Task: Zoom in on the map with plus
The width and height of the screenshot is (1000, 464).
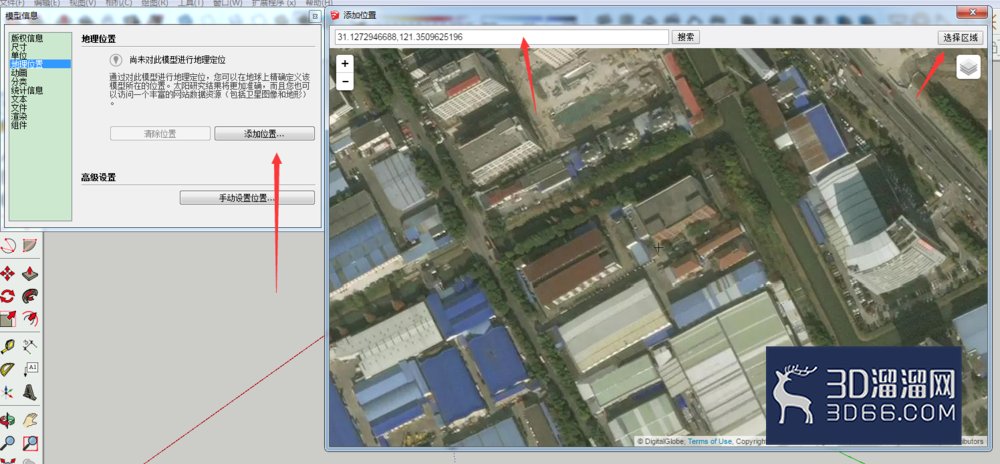Action: coord(344,64)
